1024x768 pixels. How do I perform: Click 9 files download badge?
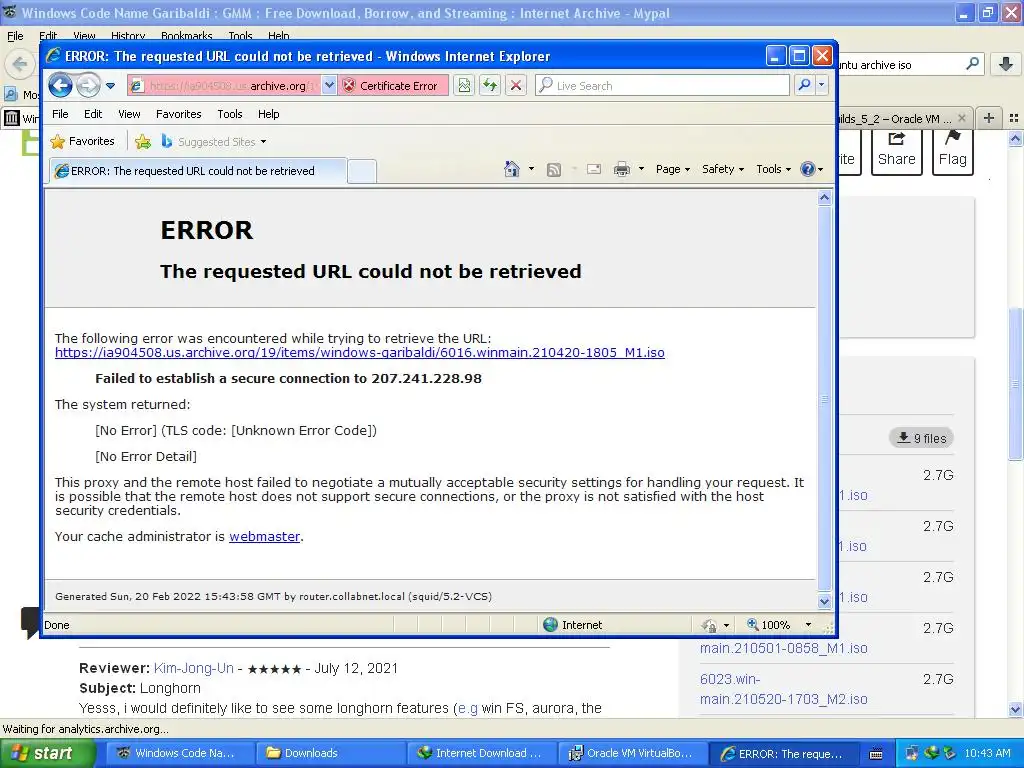coord(921,438)
